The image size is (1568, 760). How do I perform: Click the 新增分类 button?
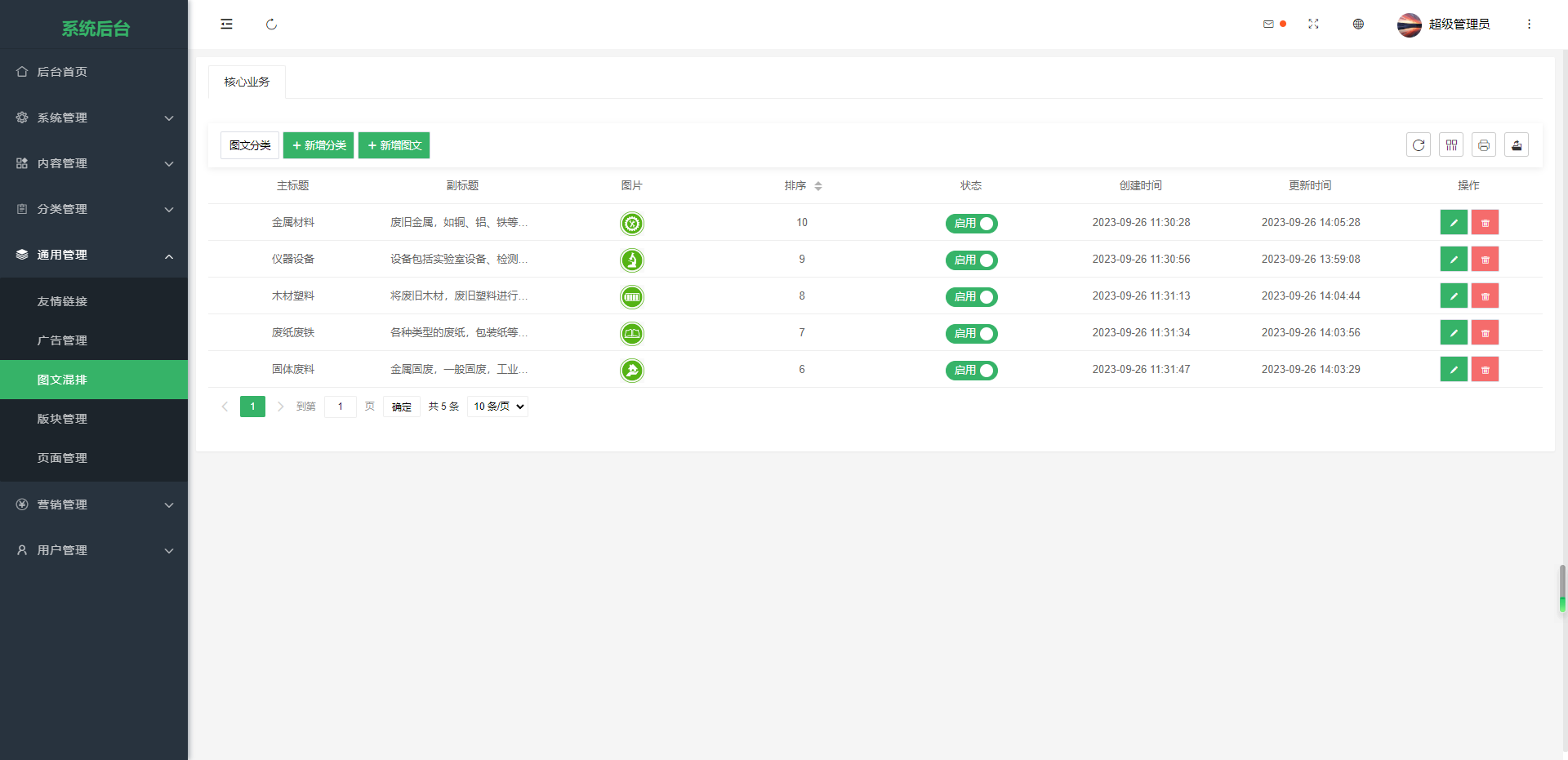click(318, 145)
